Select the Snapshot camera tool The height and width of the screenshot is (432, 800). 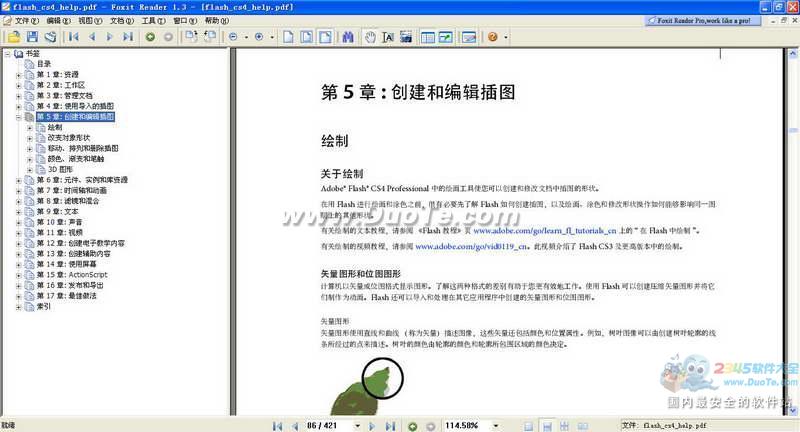(x=406, y=37)
